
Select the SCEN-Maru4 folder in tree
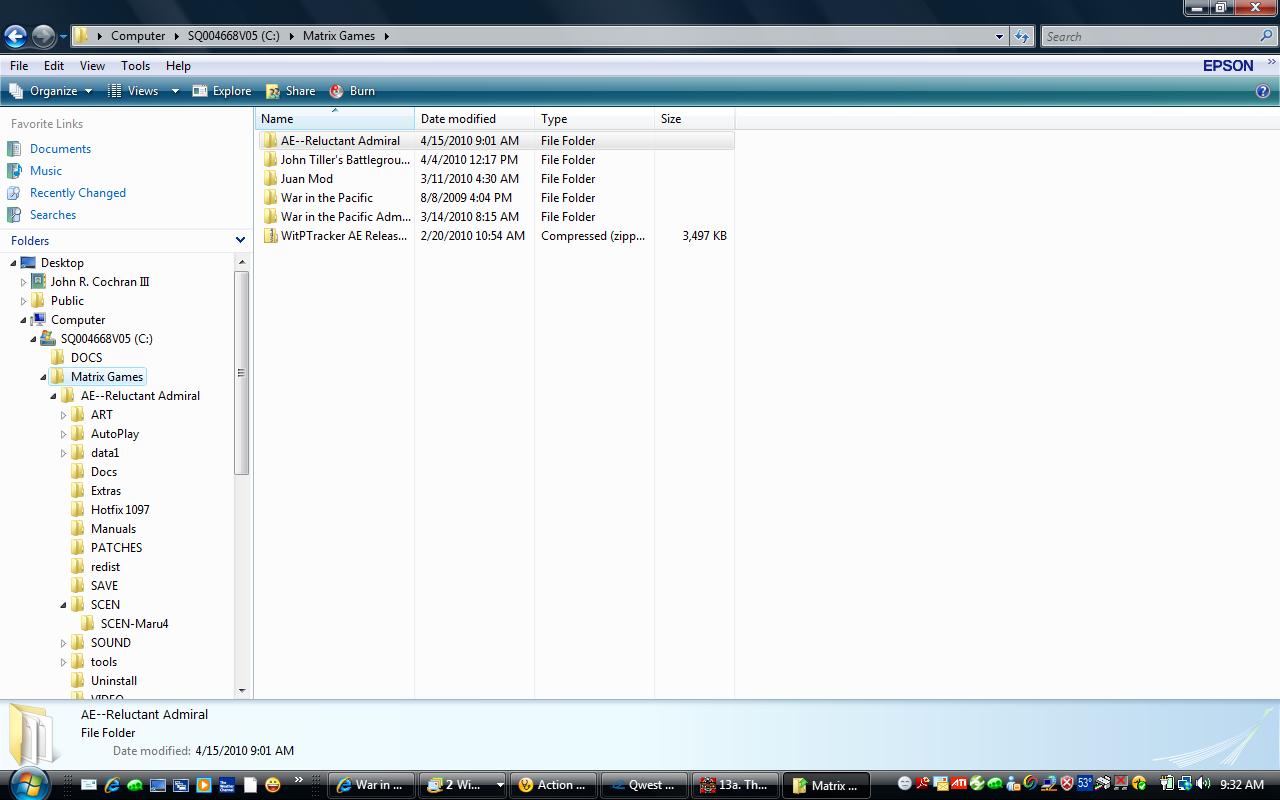[x=134, y=624]
